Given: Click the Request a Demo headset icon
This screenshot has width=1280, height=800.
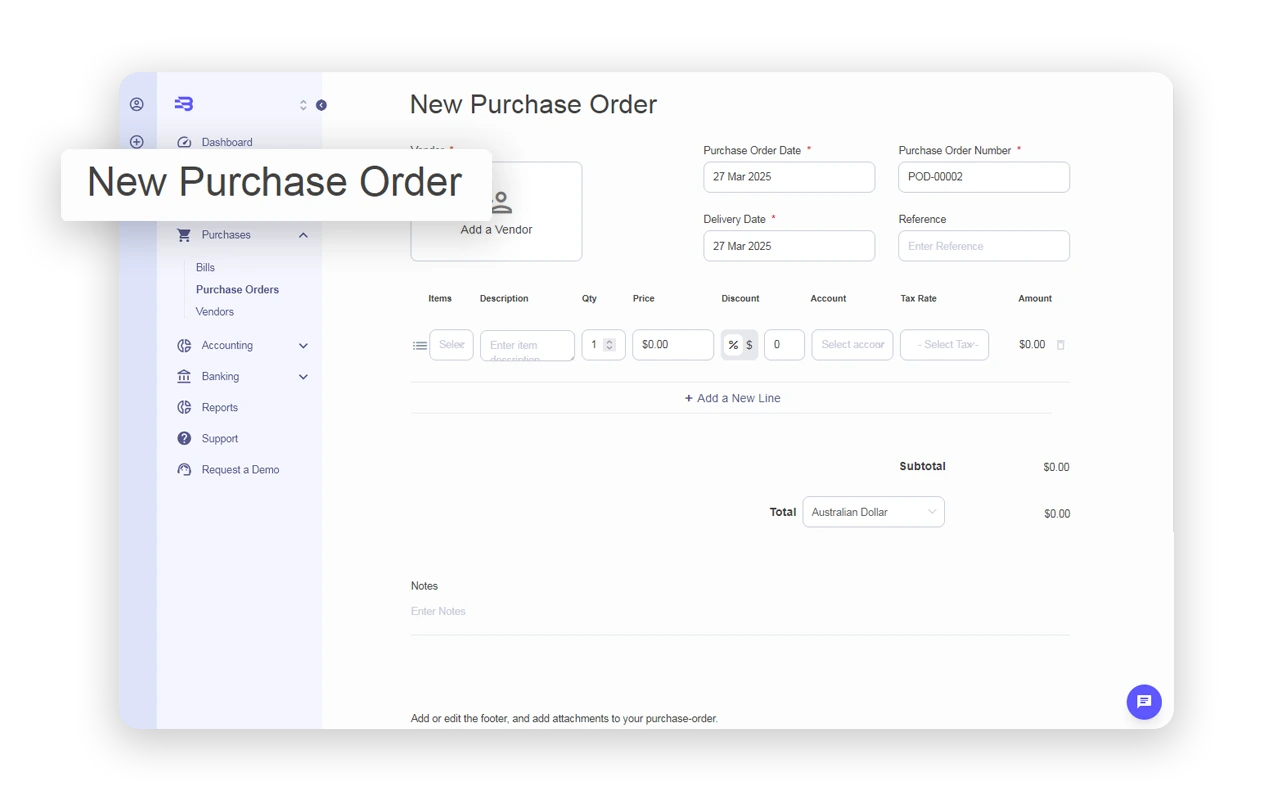Looking at the screenshot, I should point(184,470).
